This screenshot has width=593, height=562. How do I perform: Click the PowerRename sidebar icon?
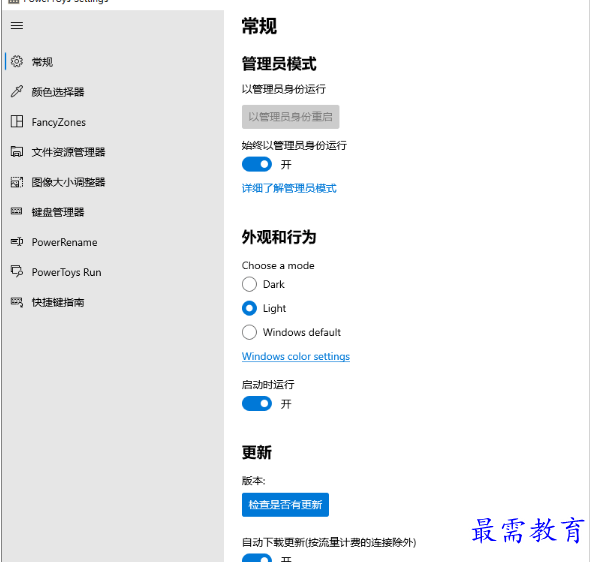coord(17,241)
